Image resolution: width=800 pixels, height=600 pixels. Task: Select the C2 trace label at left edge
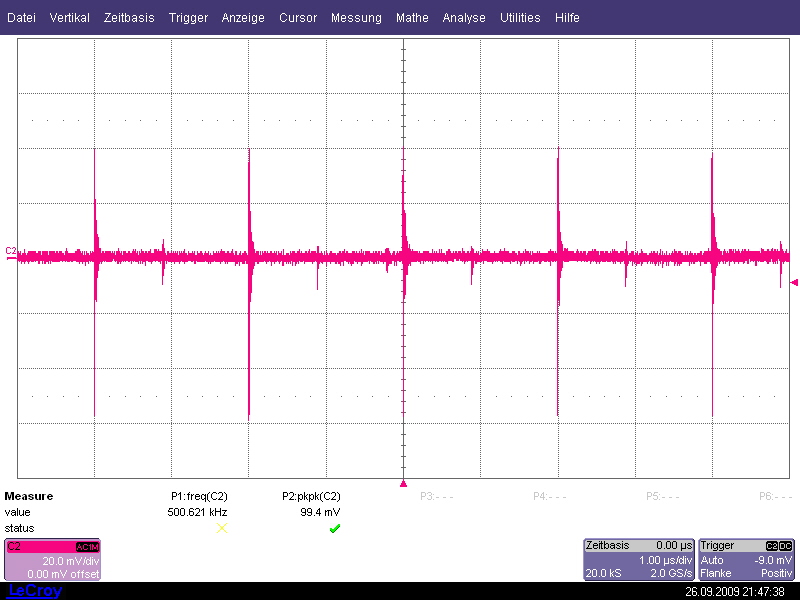[11, 251]
